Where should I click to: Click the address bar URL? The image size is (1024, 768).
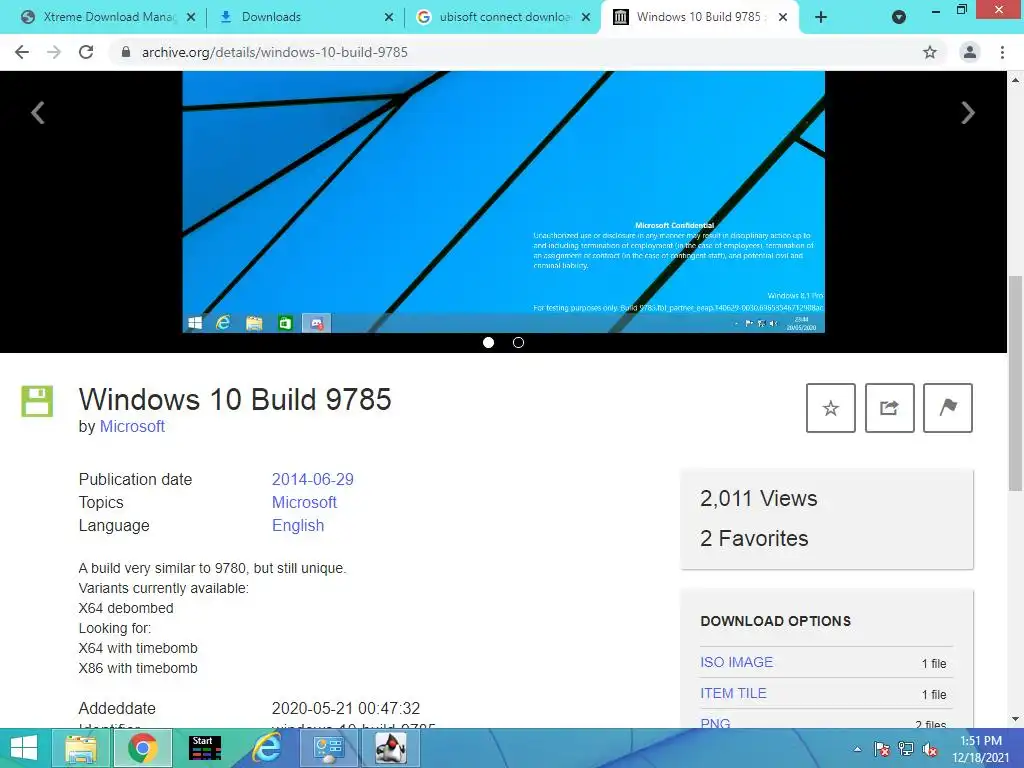[x=274, y=52]
